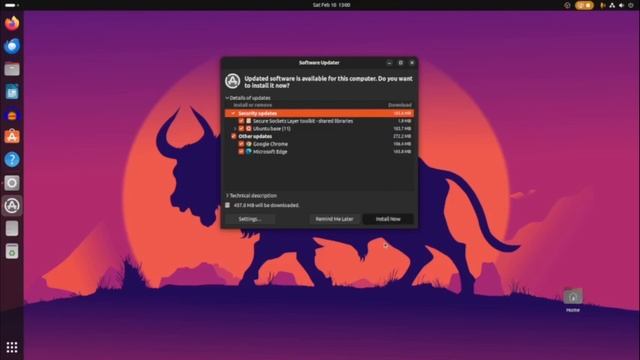Screen dimensions: 640x360
Task: Click the Download column header
Action: tap(400, 105)
